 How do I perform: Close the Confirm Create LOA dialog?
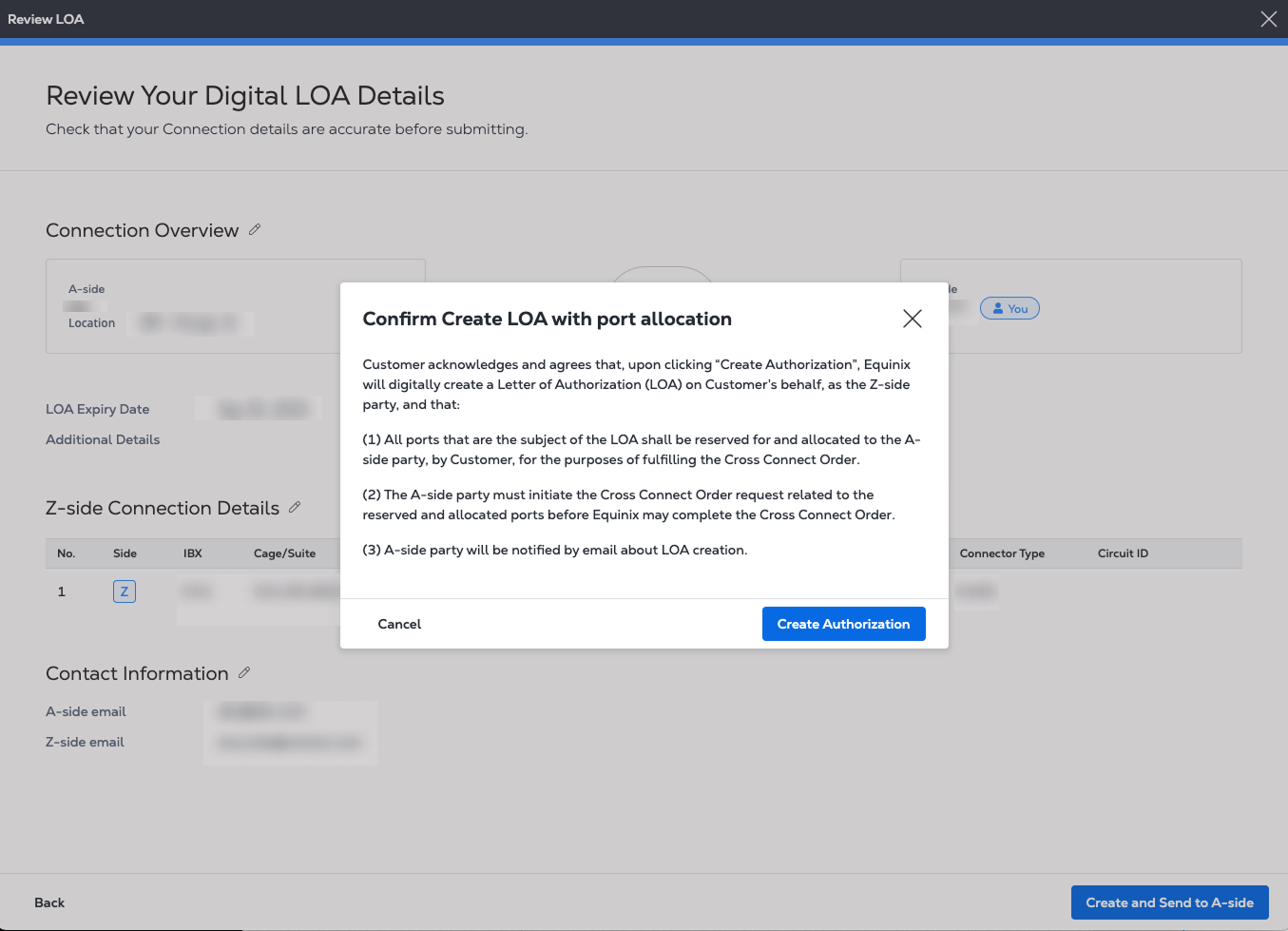click(912, 319)
